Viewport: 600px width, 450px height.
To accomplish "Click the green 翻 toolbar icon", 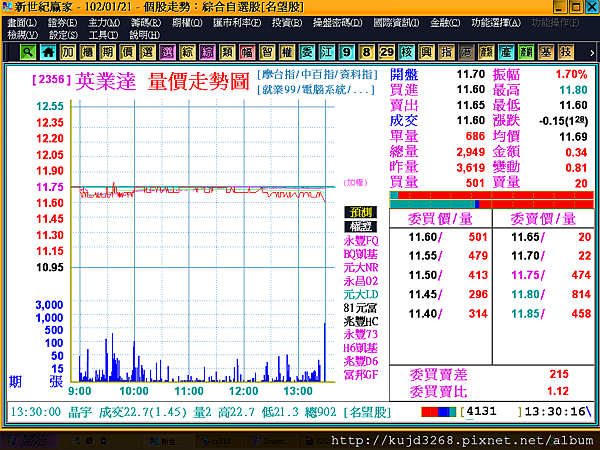I will [526, 52].
